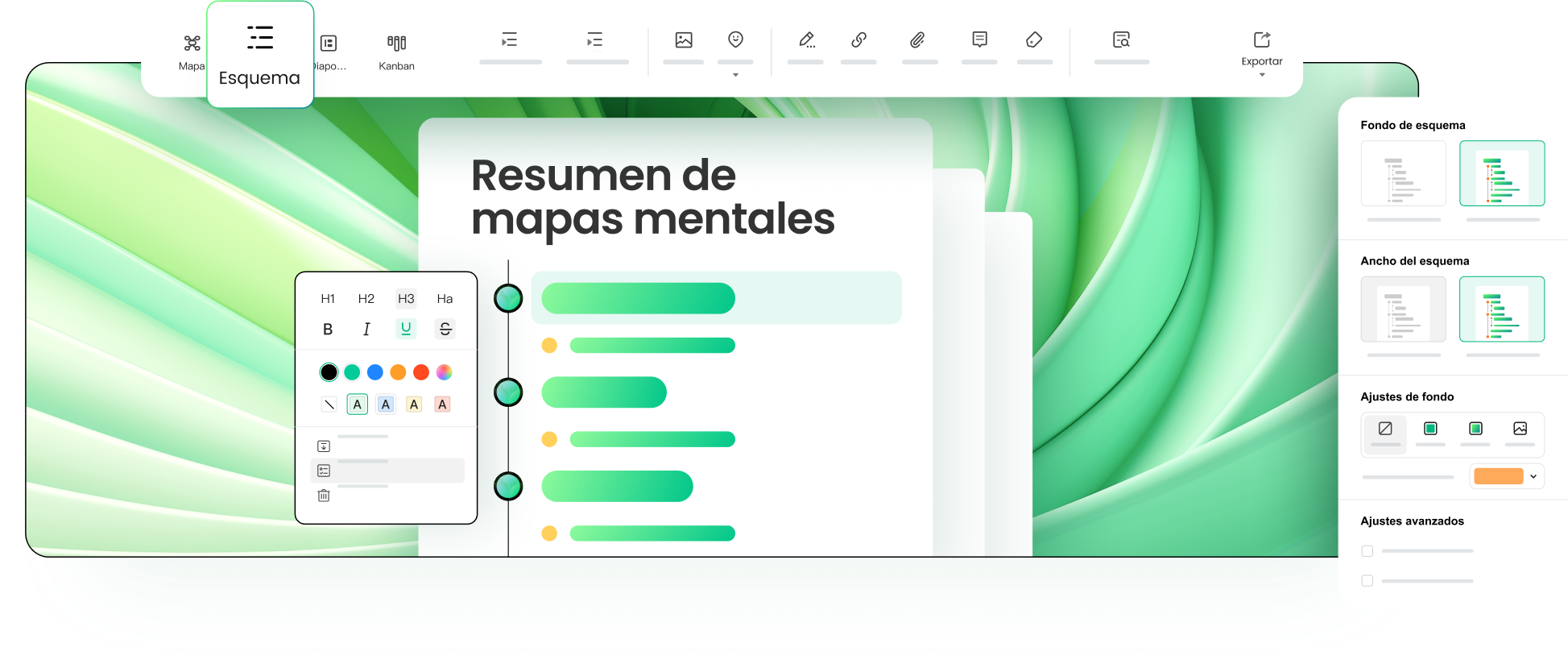Add a hyperlink with the link icon
1568x672 pixels.
[859, 39]
